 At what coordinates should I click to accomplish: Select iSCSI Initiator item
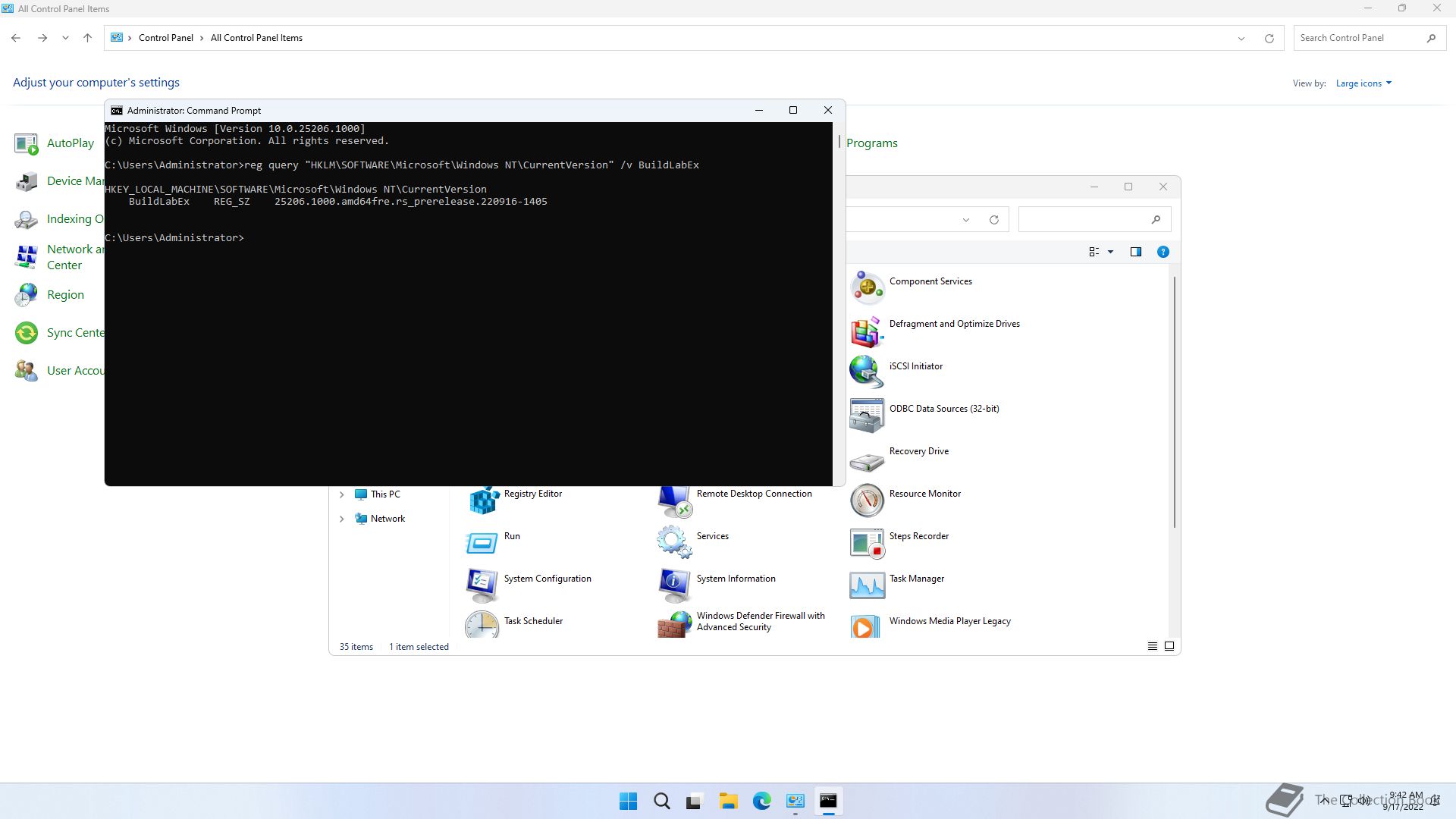point(915,366)
